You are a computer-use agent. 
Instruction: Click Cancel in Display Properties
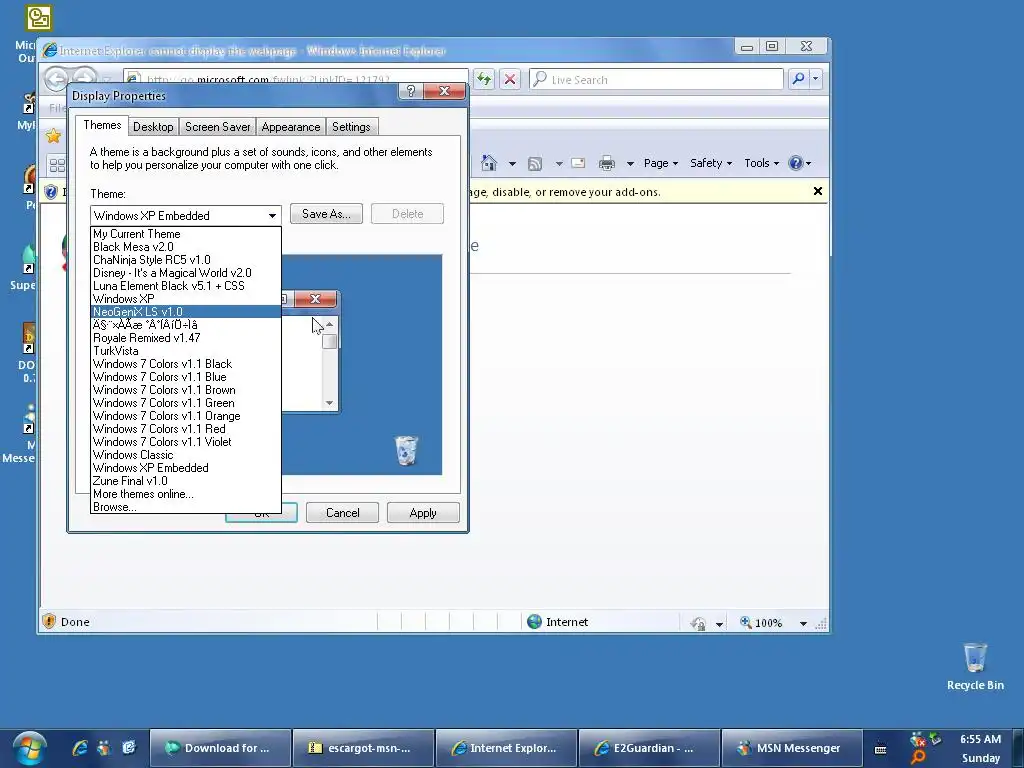click(342, 513)
